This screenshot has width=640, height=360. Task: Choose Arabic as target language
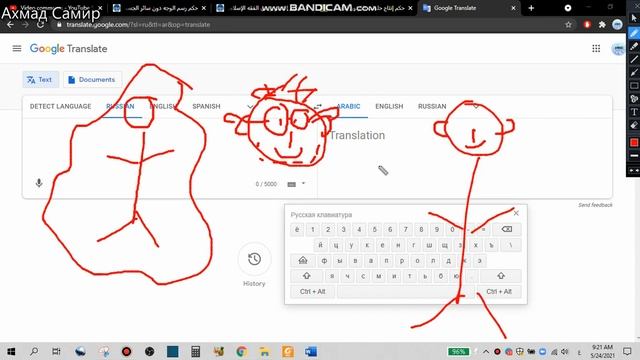click(x=348, y=107)
